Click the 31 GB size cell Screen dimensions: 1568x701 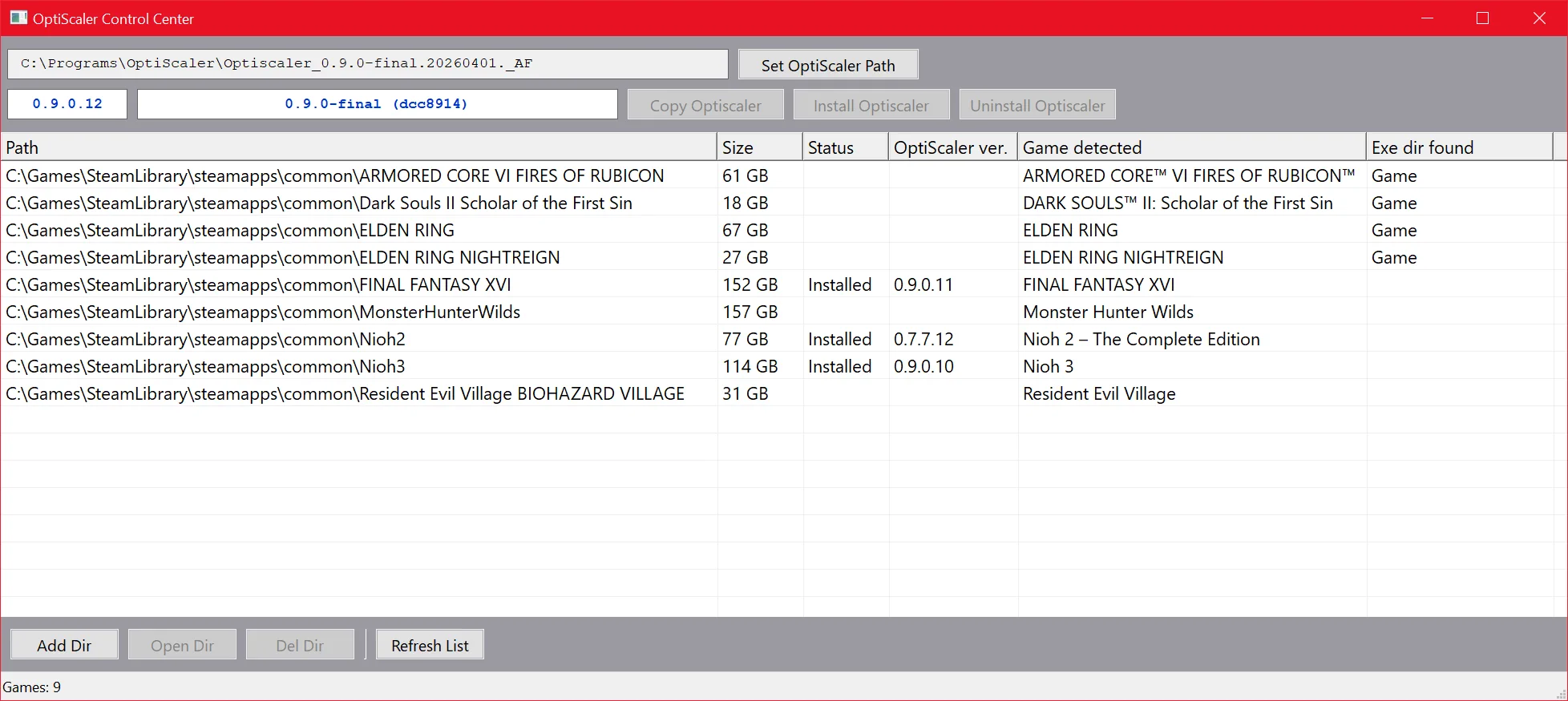[746, 393]
